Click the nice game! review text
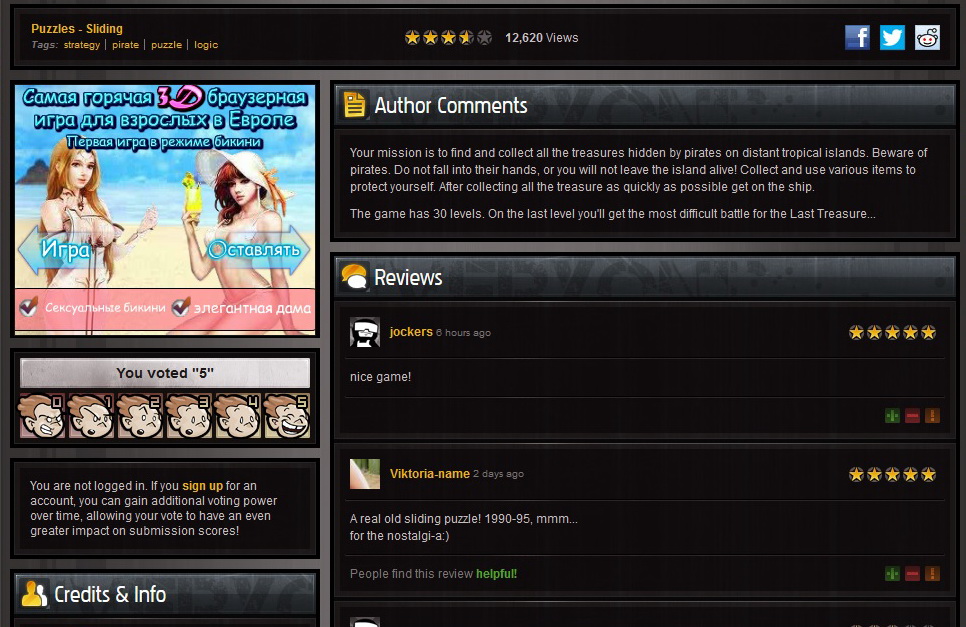966x627 pixels. tap(380, 377)
